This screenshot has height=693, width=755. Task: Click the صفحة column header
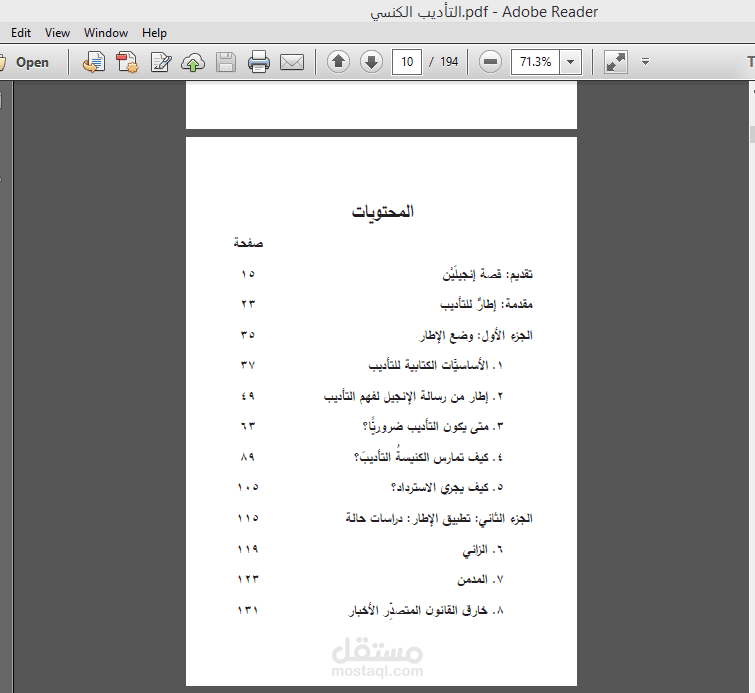click(x=248, y=242)
